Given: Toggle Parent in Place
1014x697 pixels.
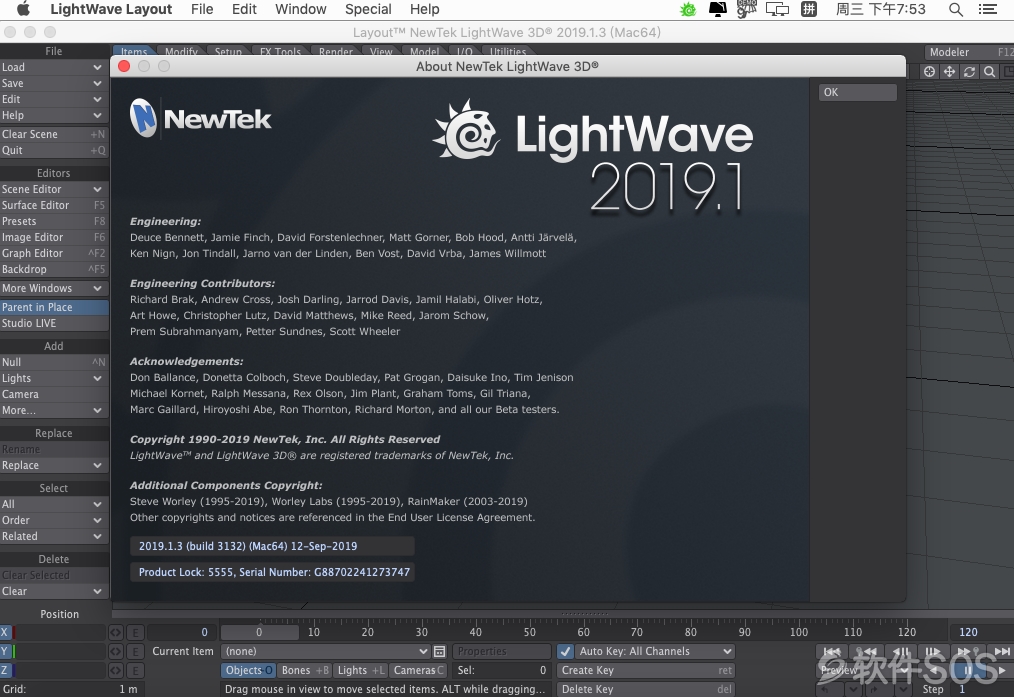Looking at the screenshot, I should (54, 307).
